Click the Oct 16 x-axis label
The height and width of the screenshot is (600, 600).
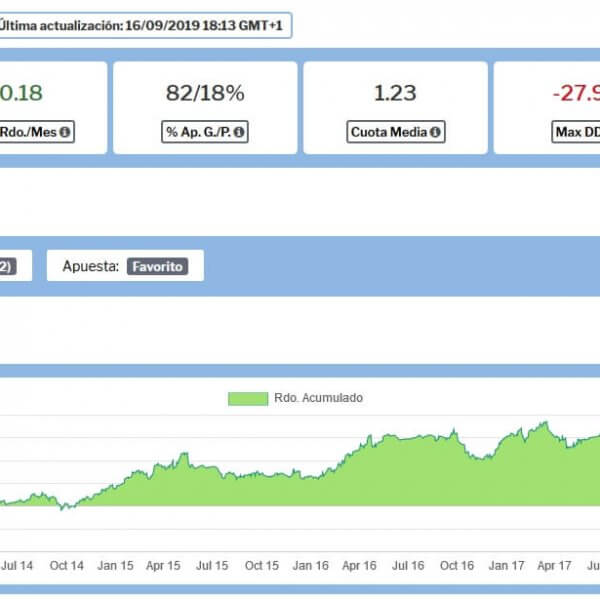point(457,566)
